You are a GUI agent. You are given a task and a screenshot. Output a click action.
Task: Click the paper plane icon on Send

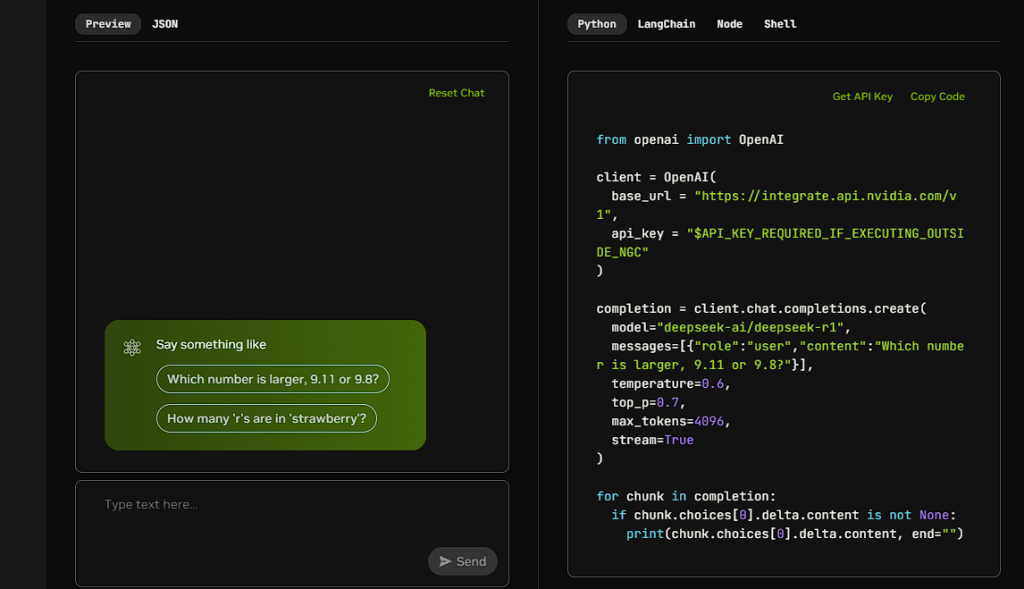coord(445,562)
